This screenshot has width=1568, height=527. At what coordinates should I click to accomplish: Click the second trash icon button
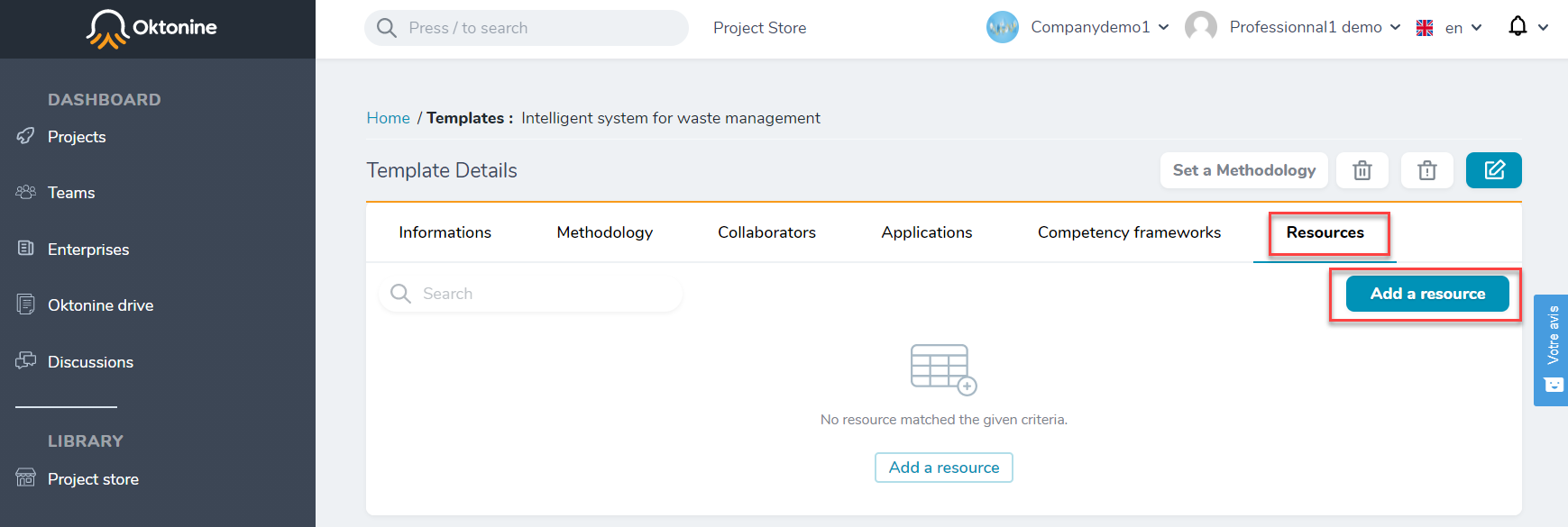pyautogui.click(x=1426, y=170)
